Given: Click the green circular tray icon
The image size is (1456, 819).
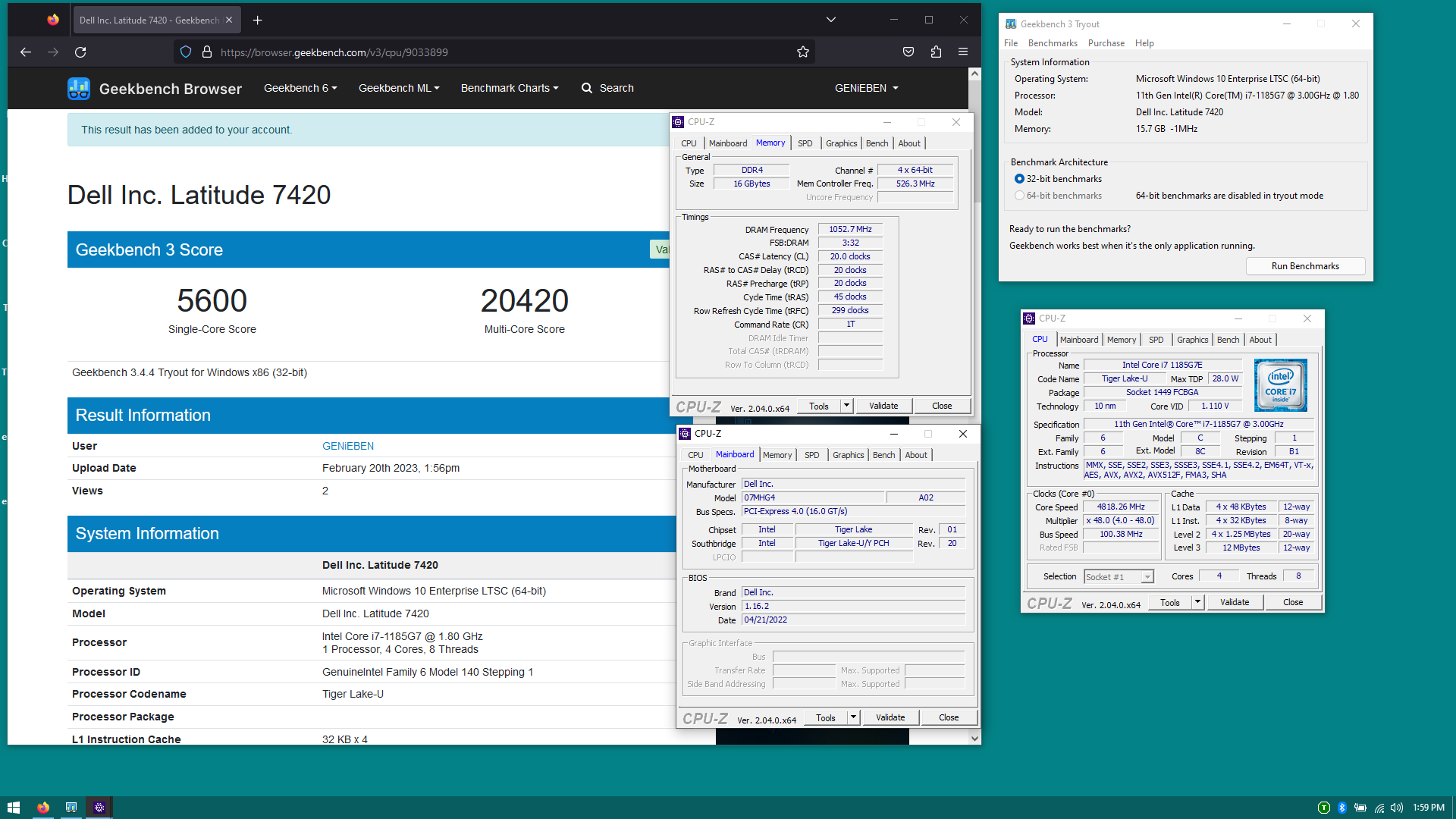Looking at the screenshot, I should pyautogui.click(x=1324, y=808).
